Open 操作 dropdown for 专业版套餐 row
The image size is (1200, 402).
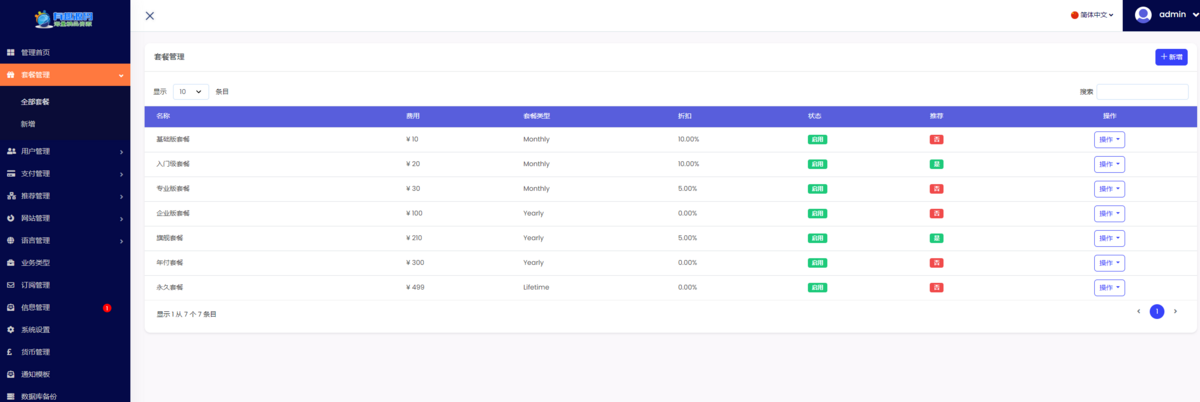1109,189
